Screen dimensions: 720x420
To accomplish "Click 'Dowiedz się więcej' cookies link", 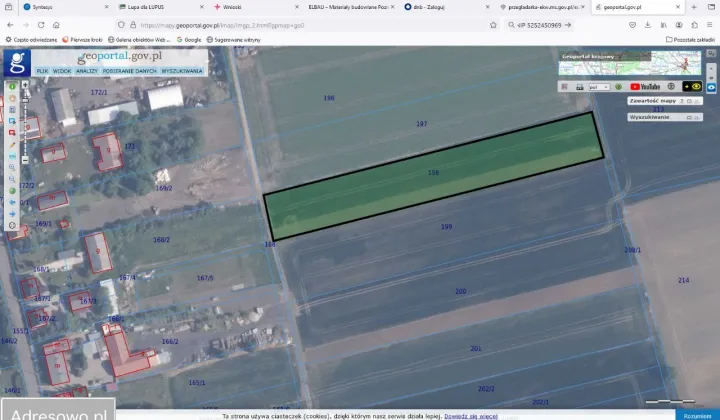I will click(x=471, y=415).
